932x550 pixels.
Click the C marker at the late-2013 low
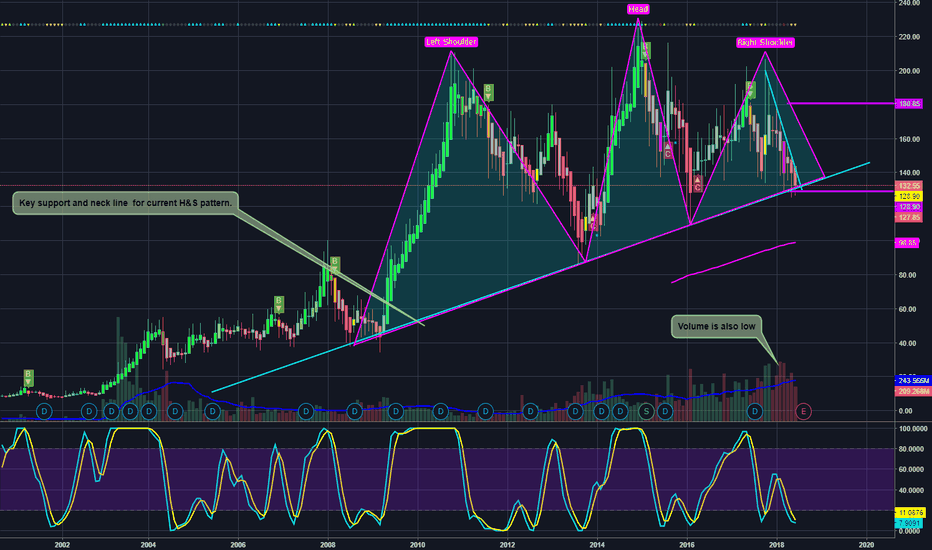(593, 223)
